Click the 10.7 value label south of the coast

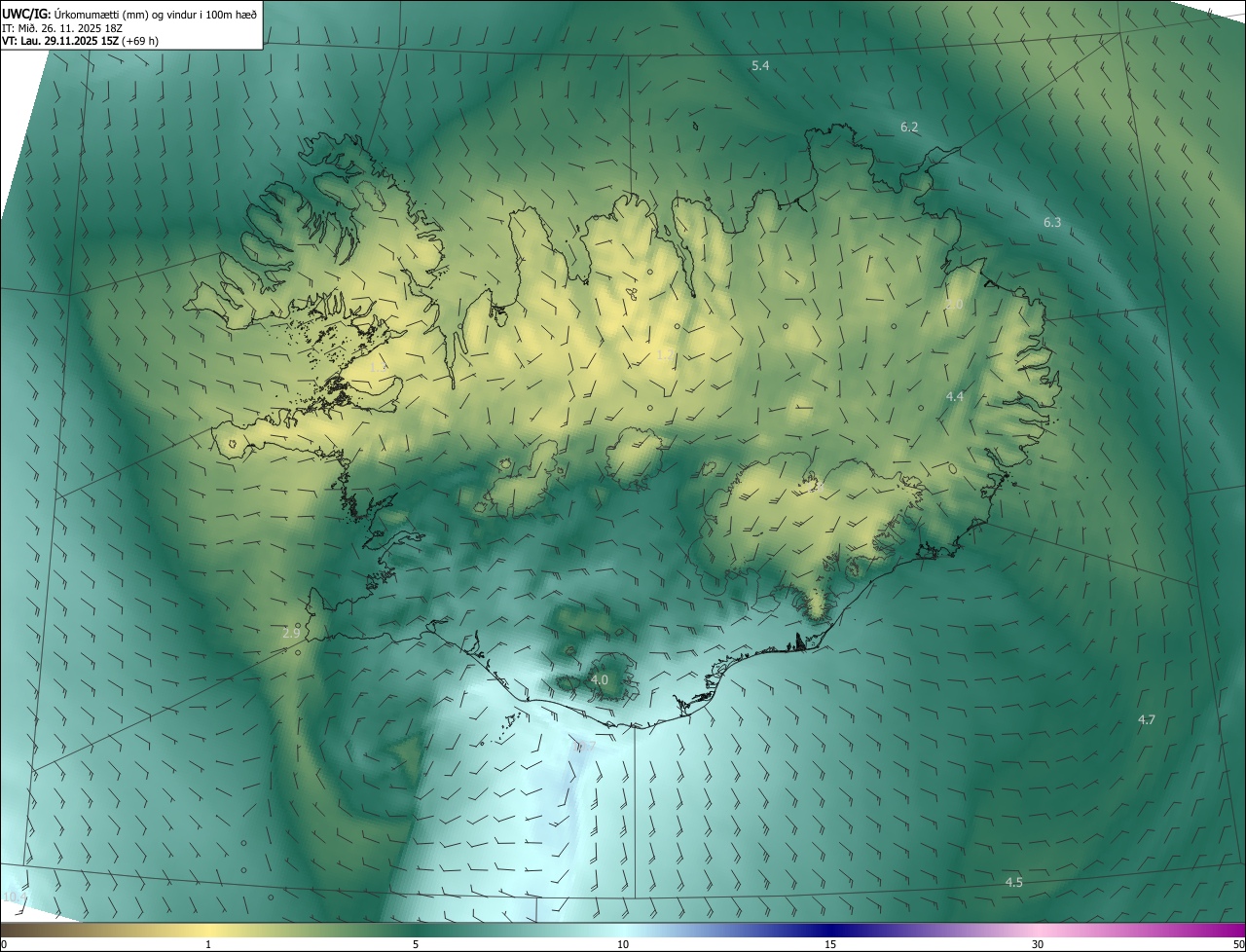click(583, 747)
